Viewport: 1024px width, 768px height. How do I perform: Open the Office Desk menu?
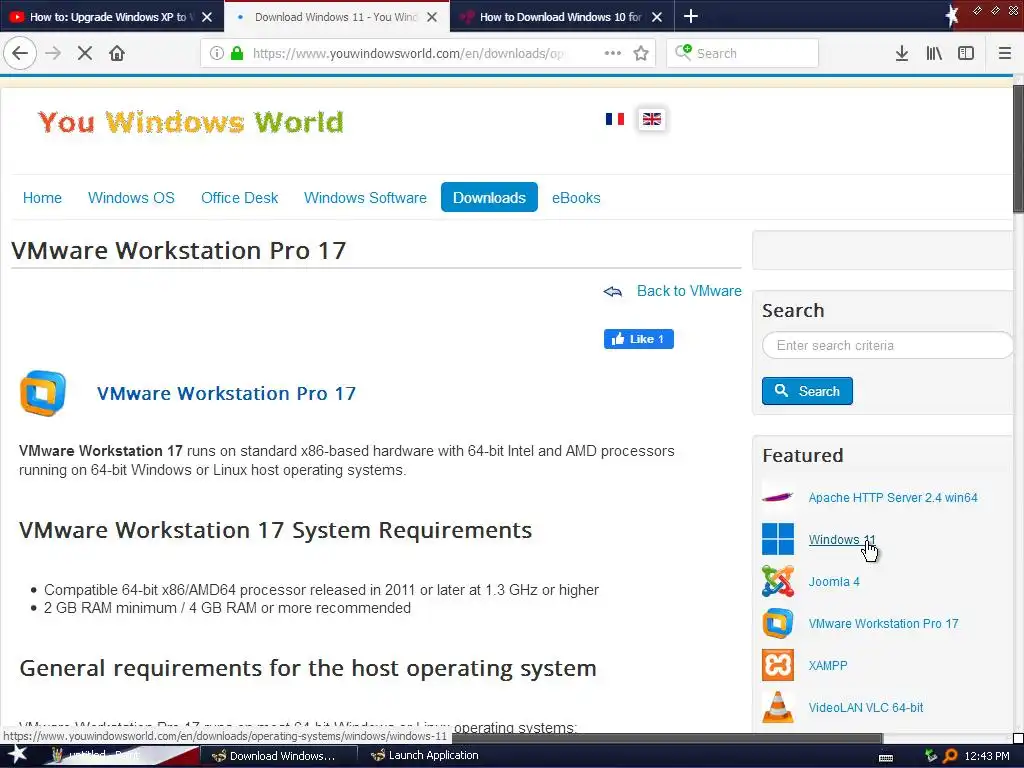[x=240, y=198]
